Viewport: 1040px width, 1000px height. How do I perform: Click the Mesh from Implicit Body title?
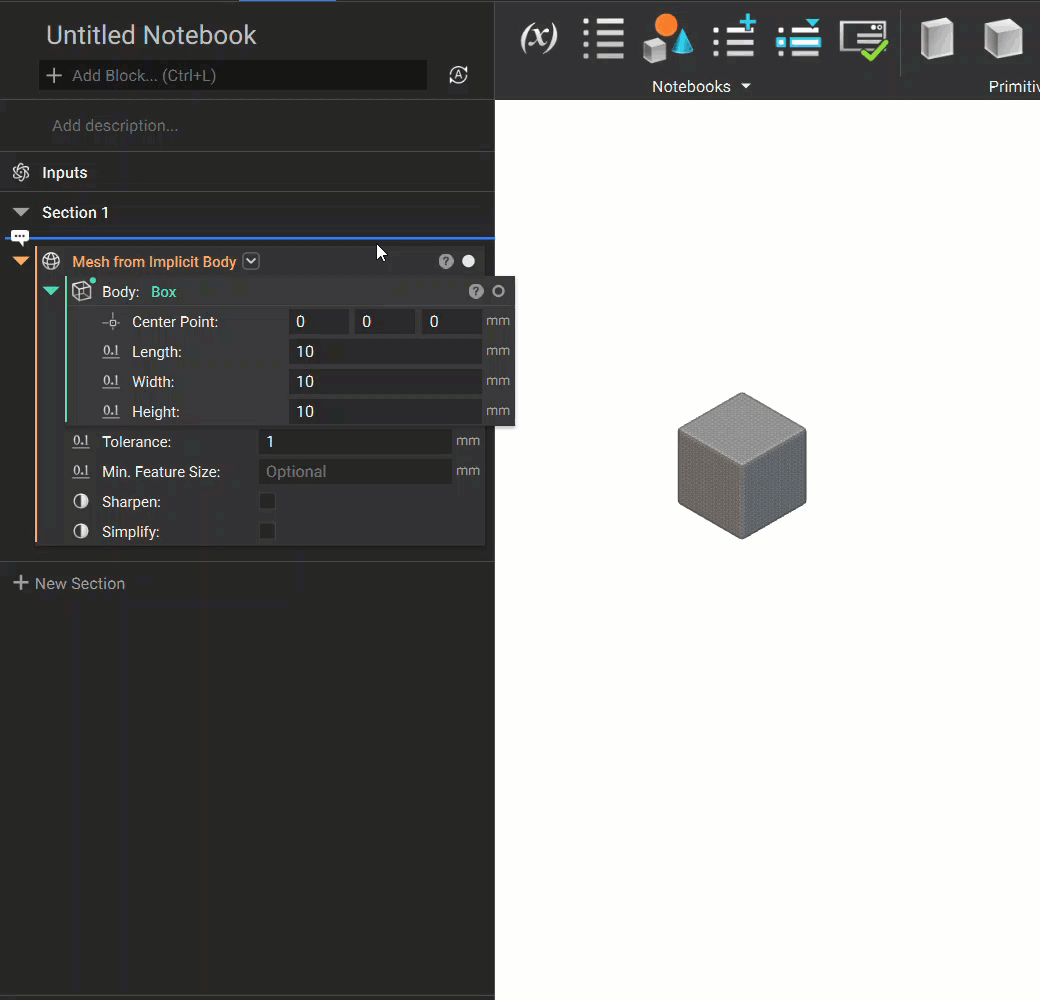tap(154, 262)
